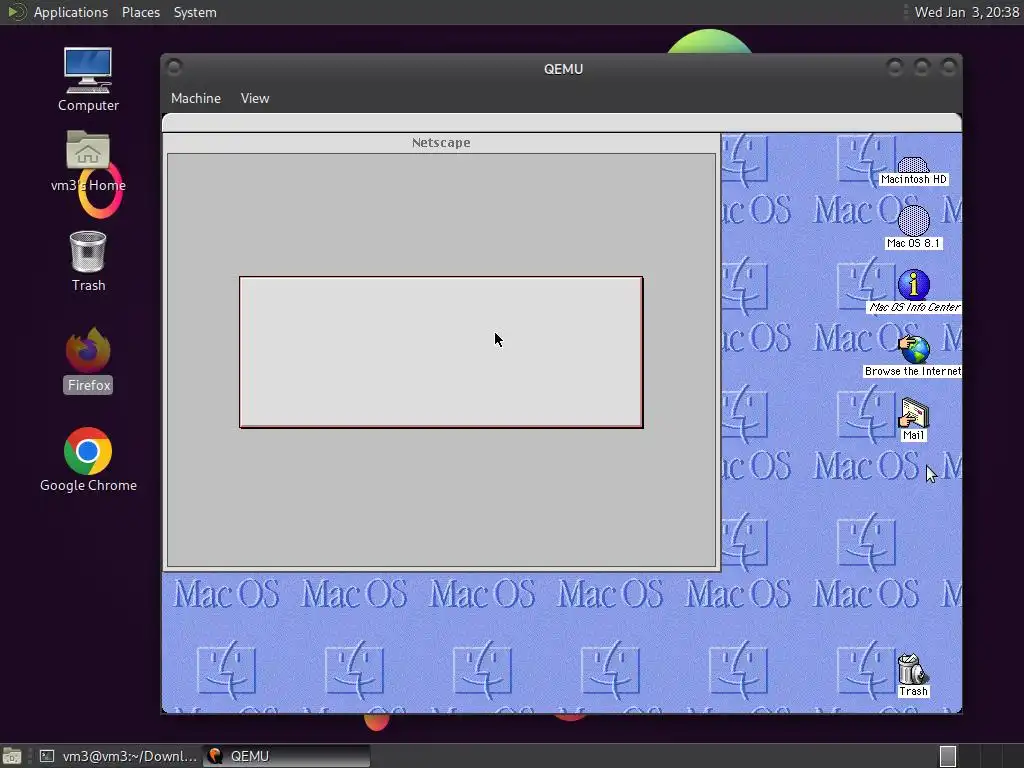Open the Places menu in top panel
The height and width of the screenshot is (768, 1024).
[x=140, y=12]
